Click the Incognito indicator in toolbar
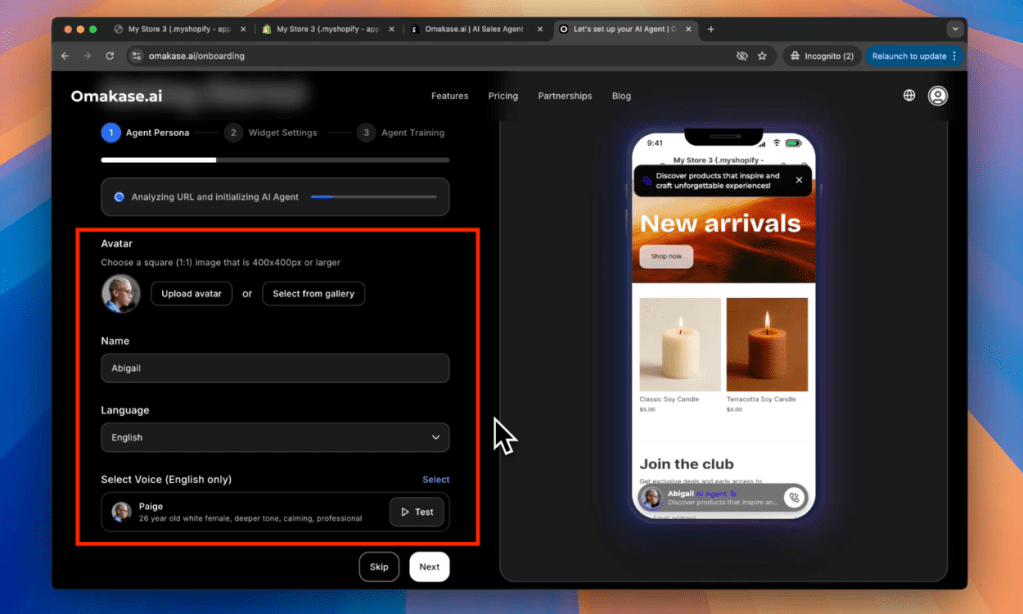 (x=820, y=56)
